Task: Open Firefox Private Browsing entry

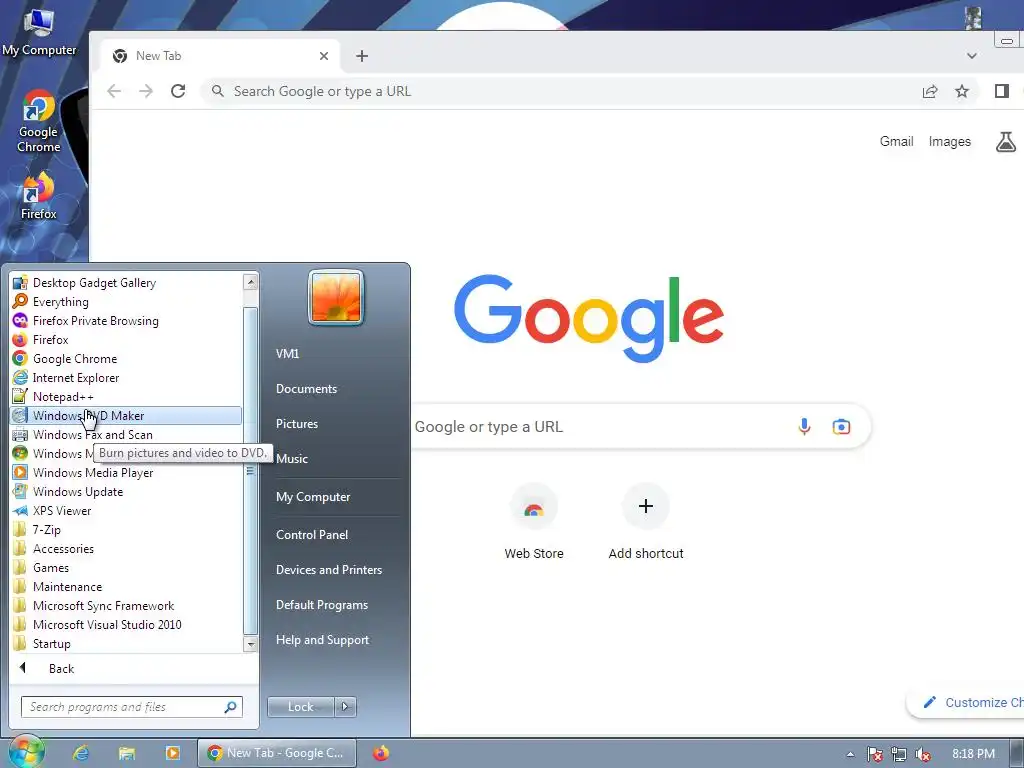Action: click(x=126, y=321)
